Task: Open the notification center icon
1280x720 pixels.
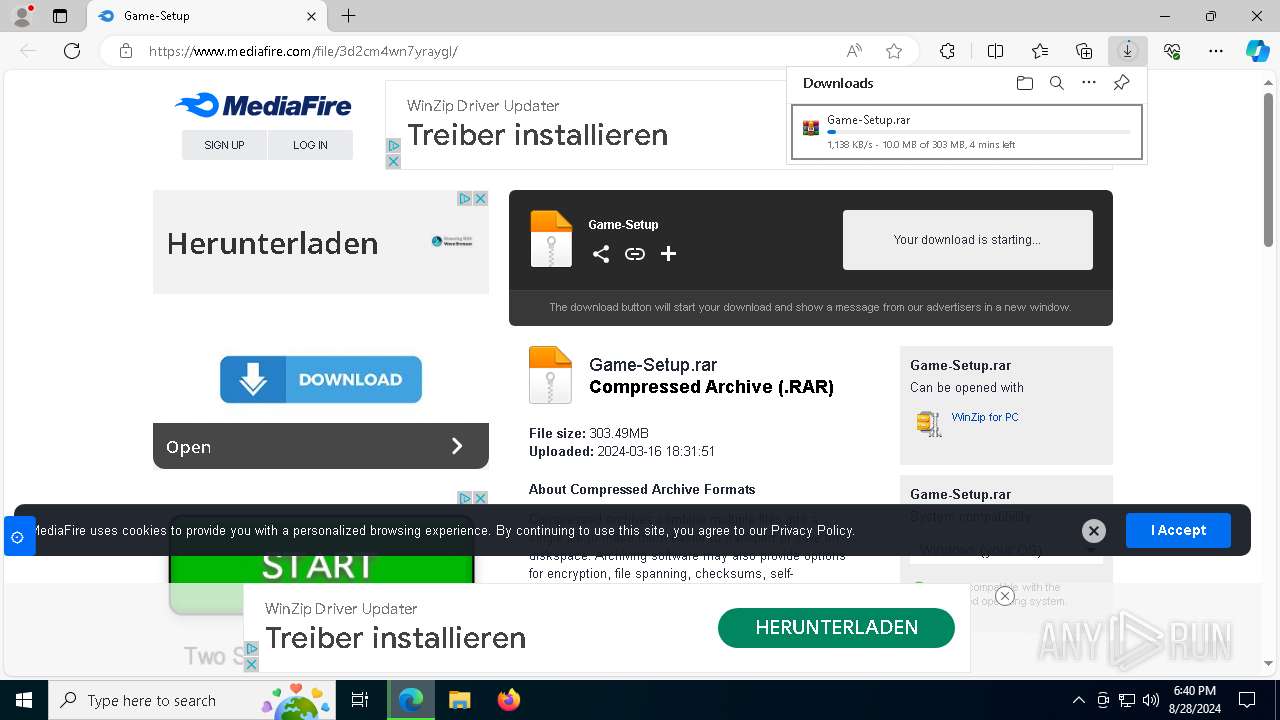Action: pyautogui.click(x=1247, y=700)
